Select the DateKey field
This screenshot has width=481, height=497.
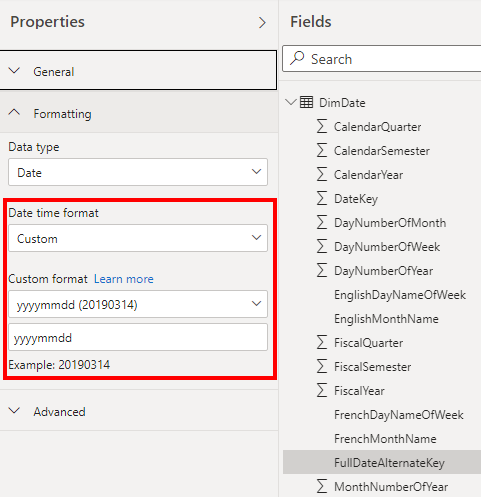point(356,199)
